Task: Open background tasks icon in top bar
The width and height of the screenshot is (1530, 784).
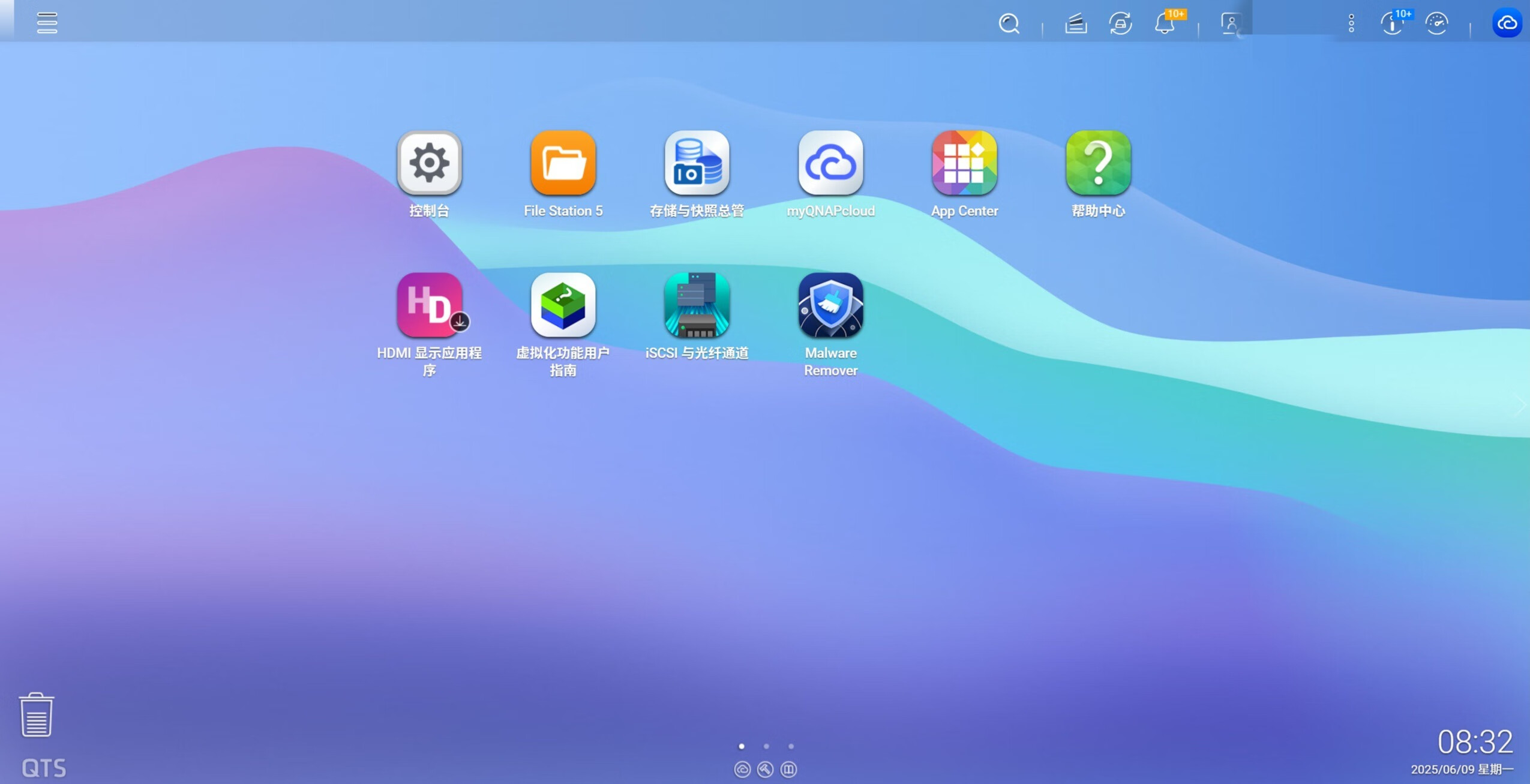Action: [1075, 23]
